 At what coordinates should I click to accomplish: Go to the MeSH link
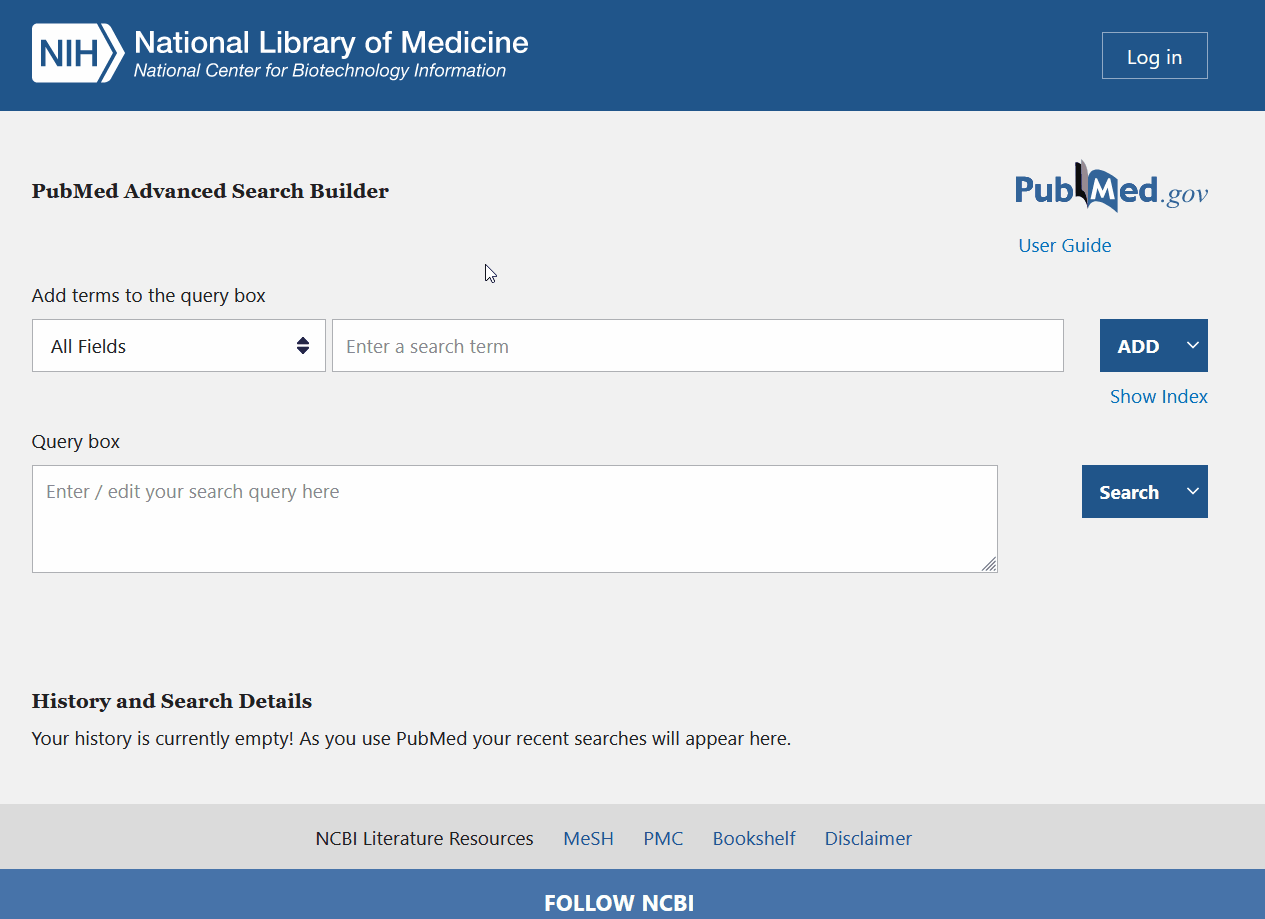588,839
